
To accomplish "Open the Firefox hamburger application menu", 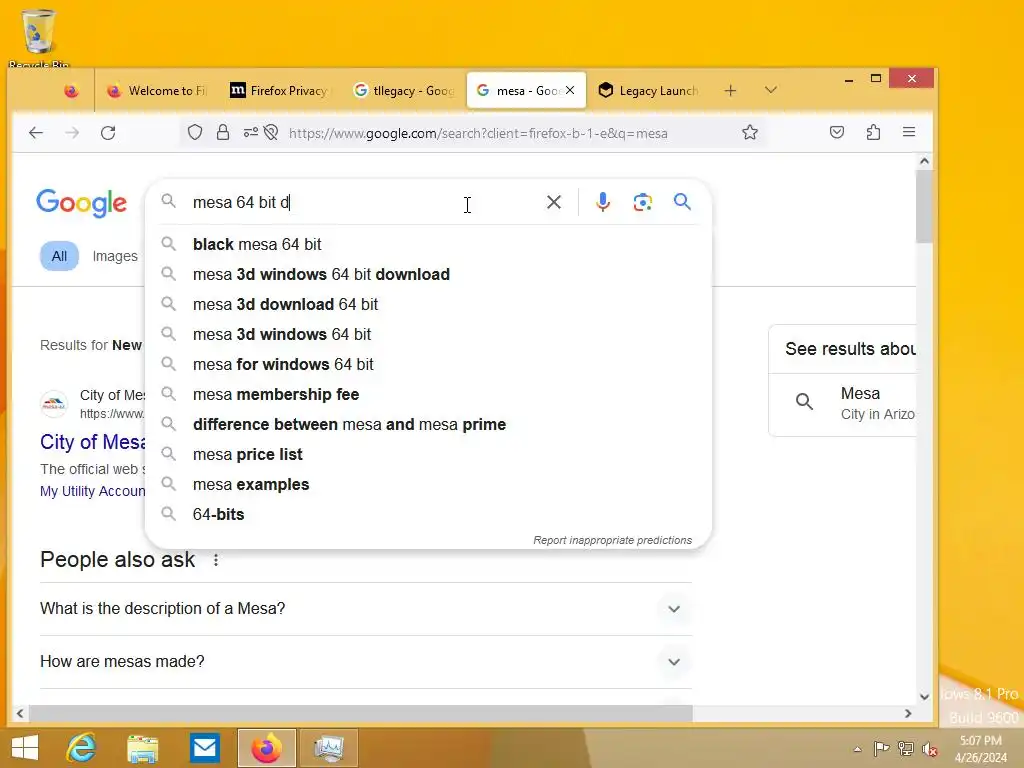I will 908,132.
